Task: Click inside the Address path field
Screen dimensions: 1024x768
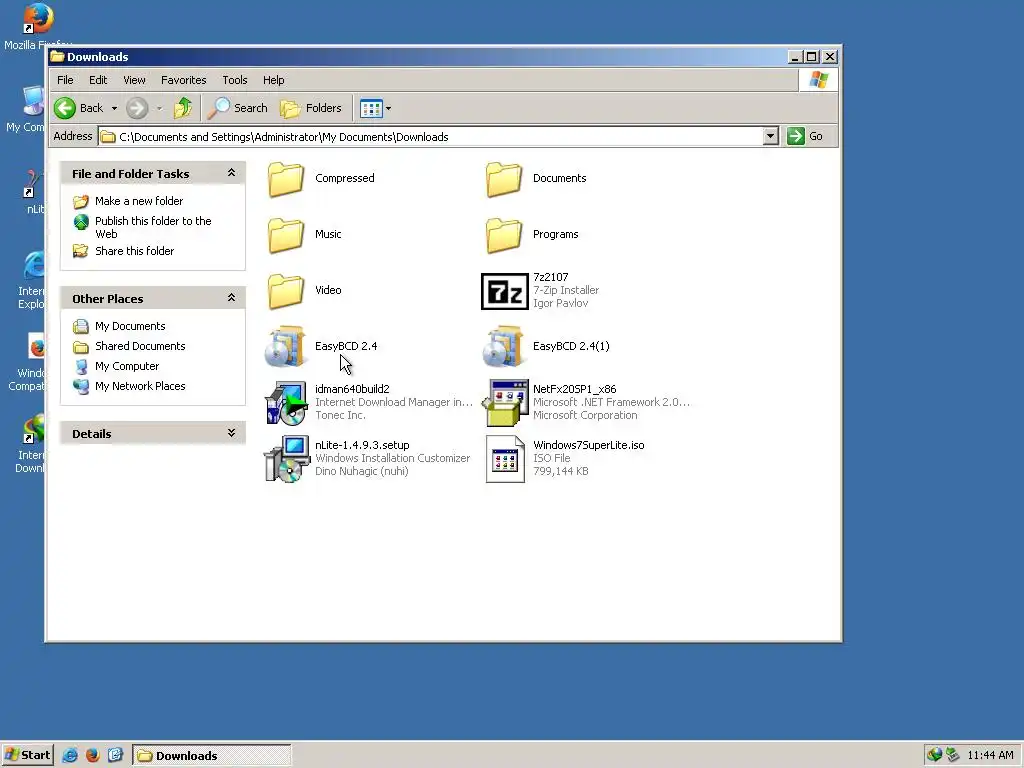Action: click(431, 136)
